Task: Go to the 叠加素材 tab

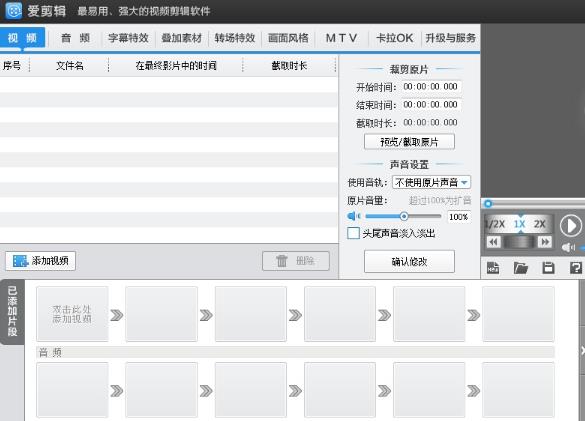Action: [x=182, y=38]
